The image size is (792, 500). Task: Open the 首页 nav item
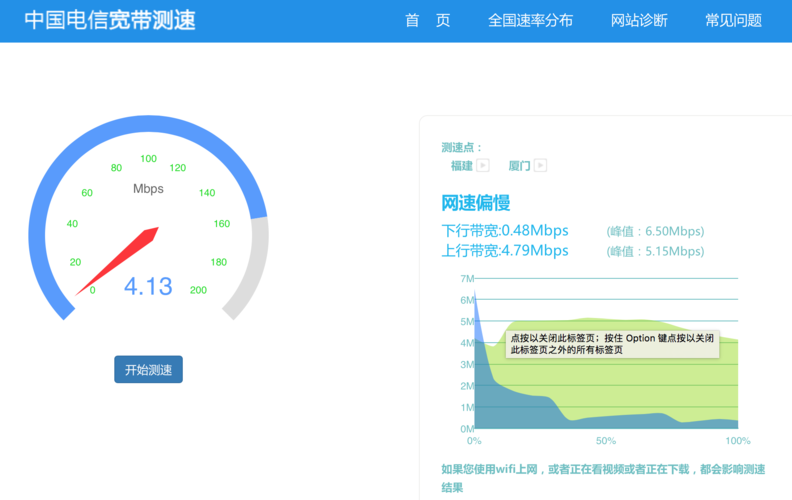(x=427, y=20)
